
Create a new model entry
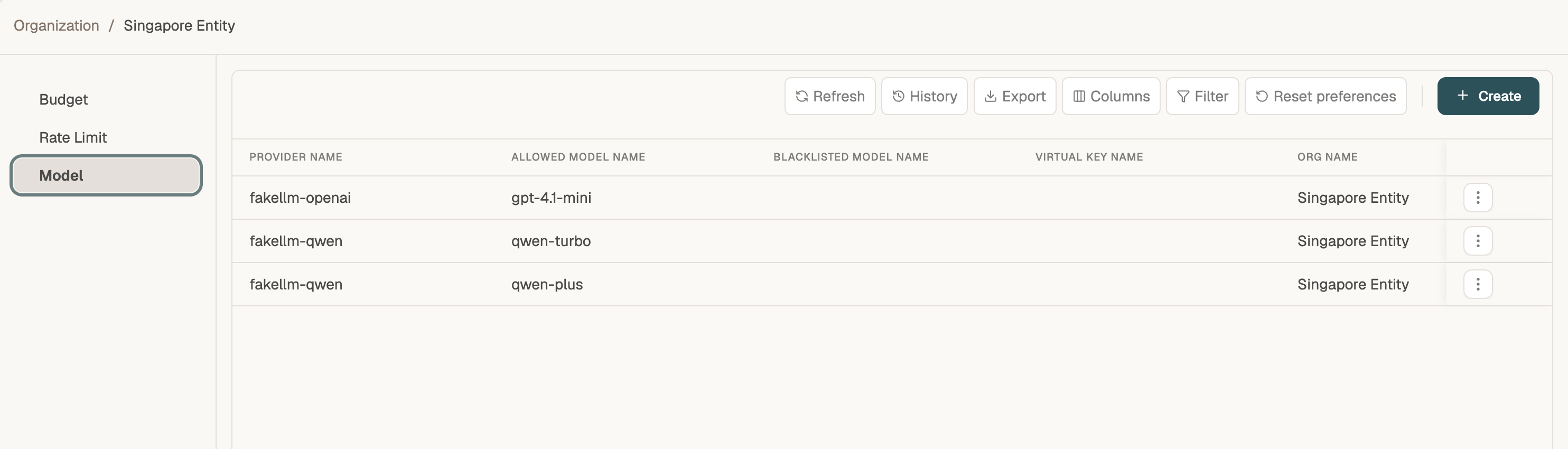[x=1488, y=96]
